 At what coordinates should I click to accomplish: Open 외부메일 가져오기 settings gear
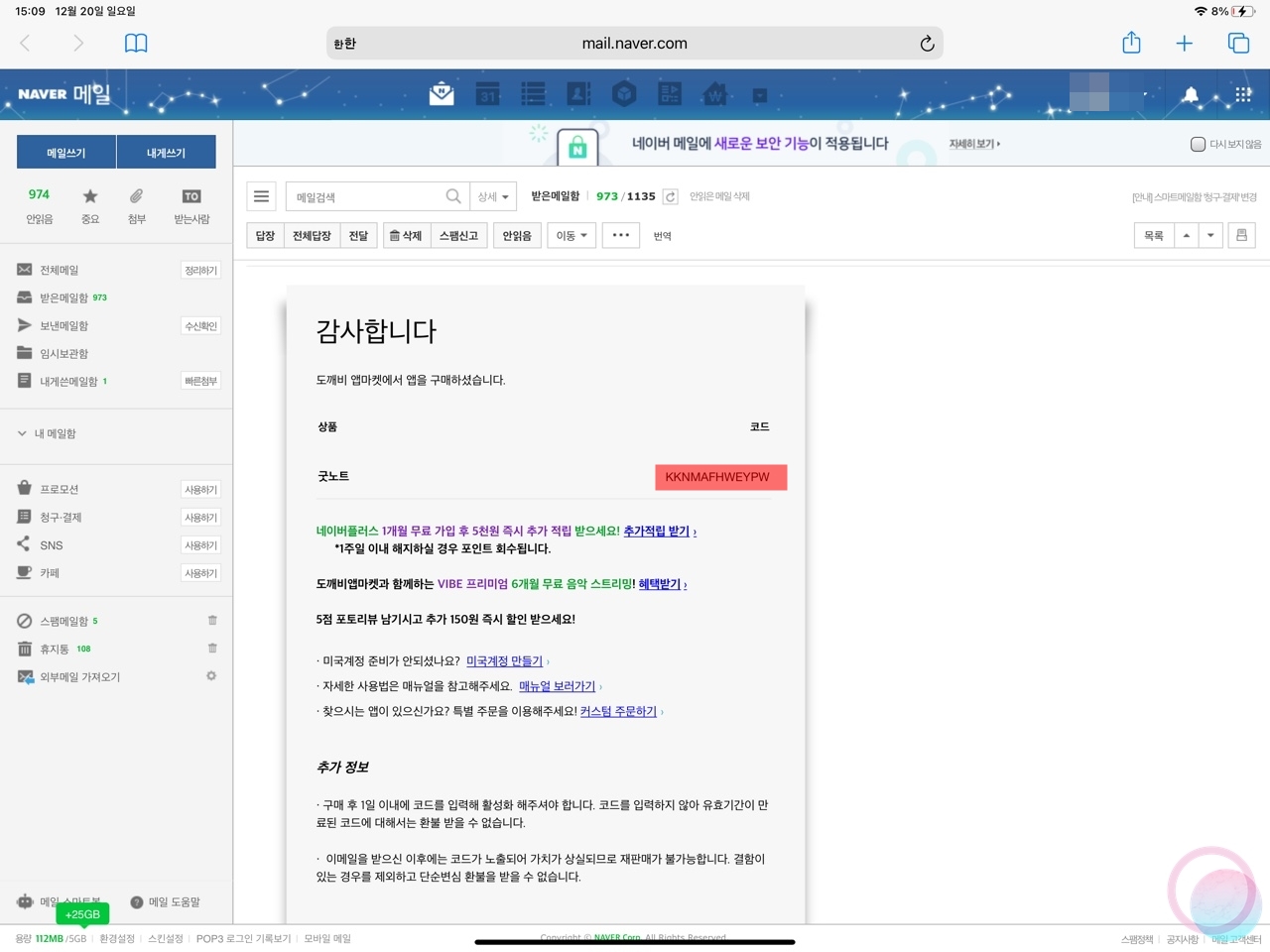tap(211, 676)
